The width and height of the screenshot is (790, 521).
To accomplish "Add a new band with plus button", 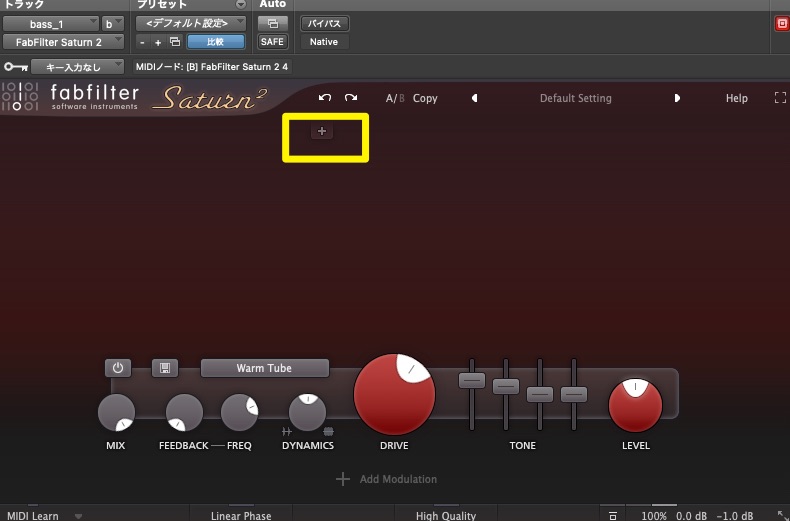I will point(321,131).
